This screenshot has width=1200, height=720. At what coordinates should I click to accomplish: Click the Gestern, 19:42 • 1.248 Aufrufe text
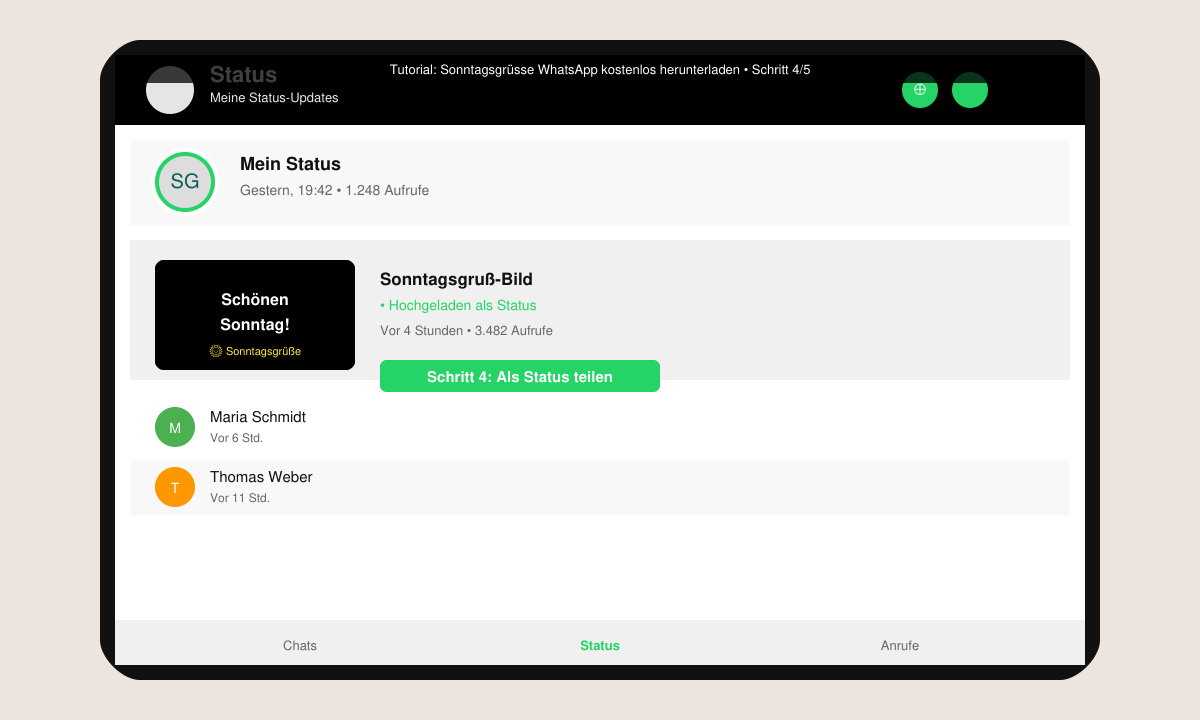pos(334,190)
